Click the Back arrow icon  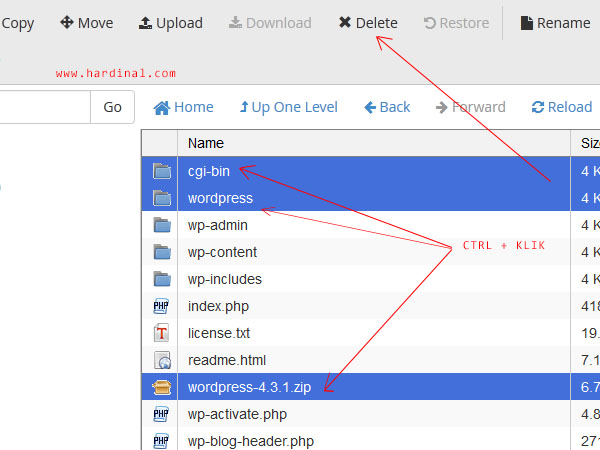click(x=370, y=108)
